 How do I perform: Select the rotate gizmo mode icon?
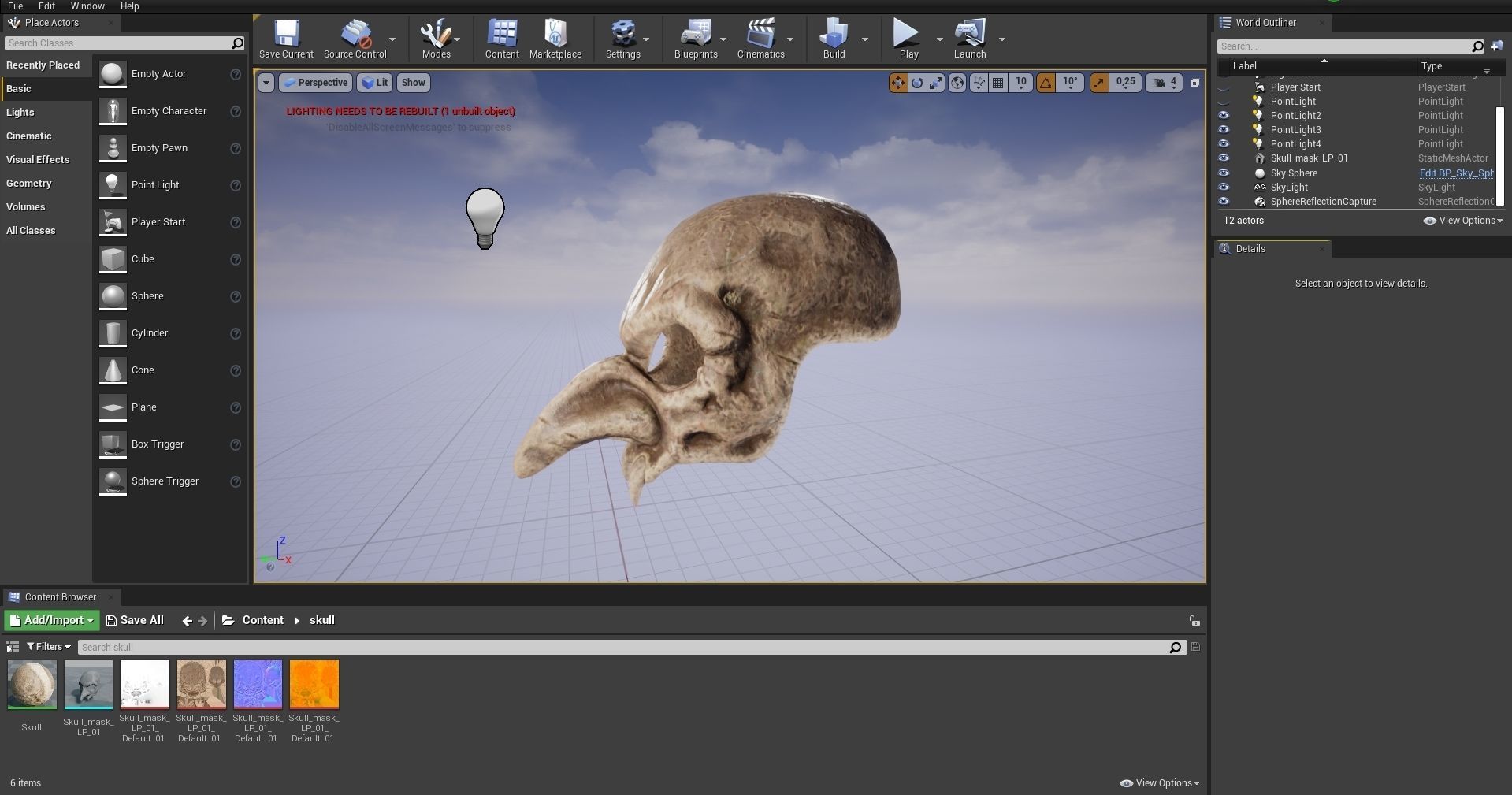click(x=917, y=83)
